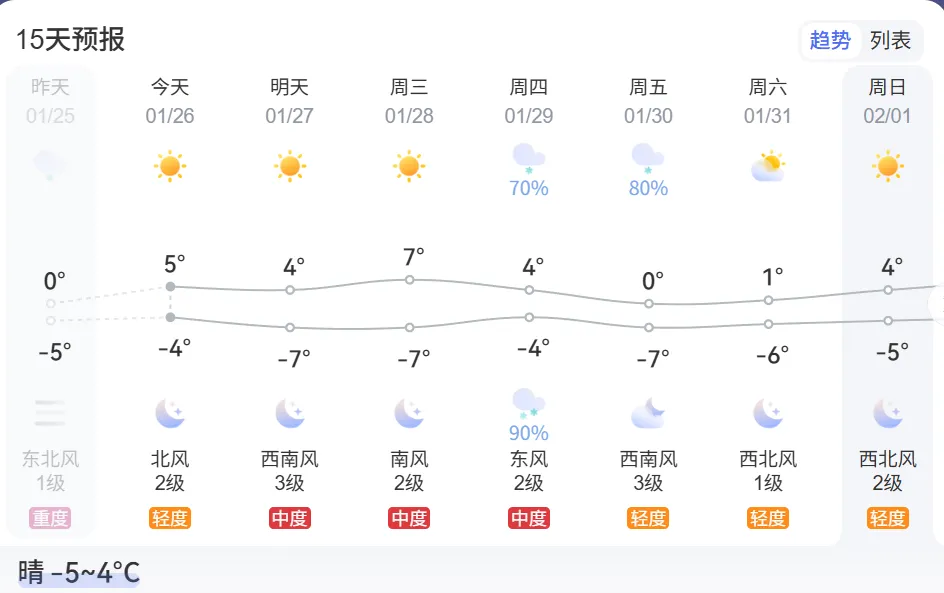Image resolution: width=944 pixels, height=593 pixels.
Task: Click the night snow icon showing 90%
Action: (528, 403)
